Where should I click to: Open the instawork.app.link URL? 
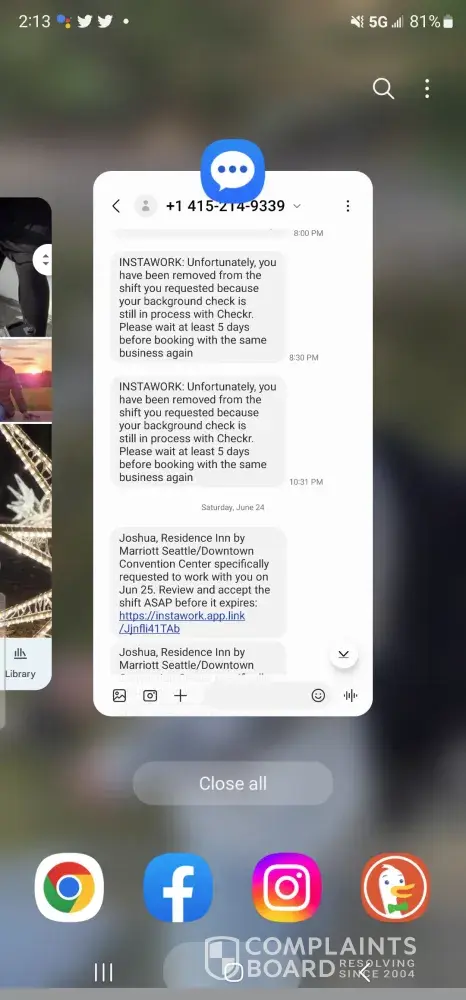click(182, 622)
